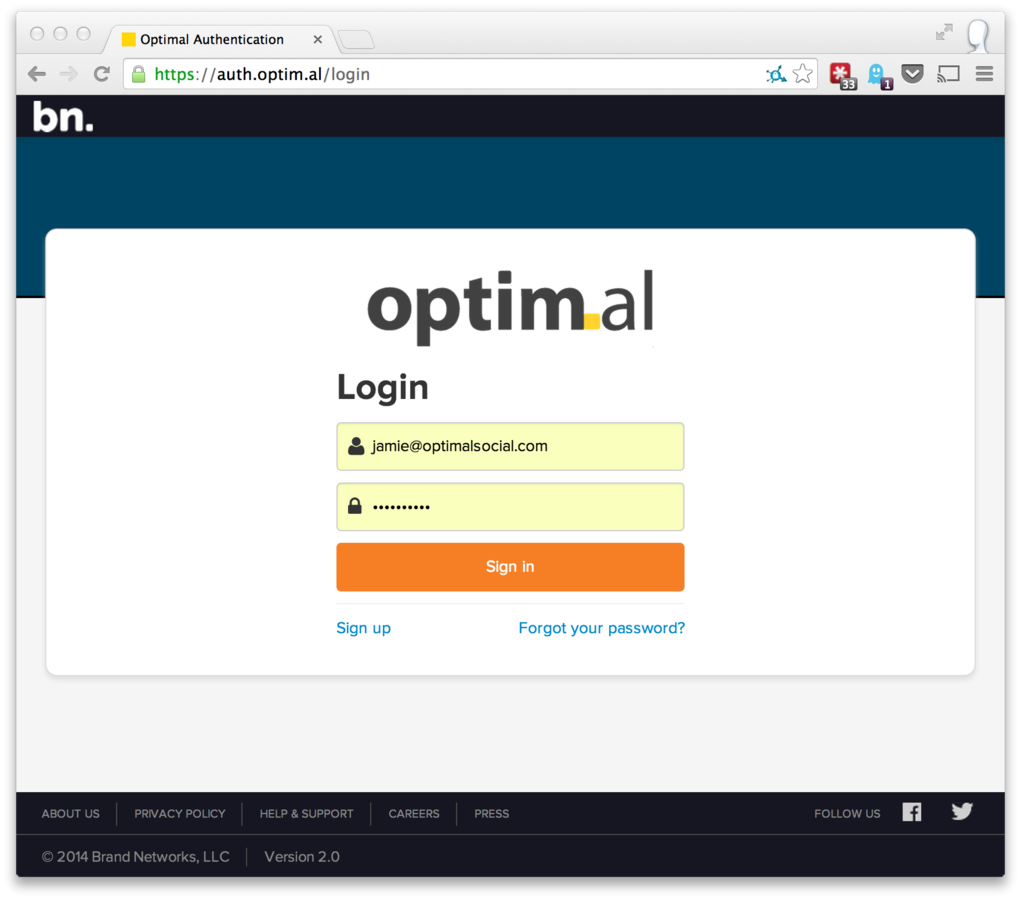Click the window minimize traffic light button
Screen dimensions: 1021x900
(x=61, y=33)
